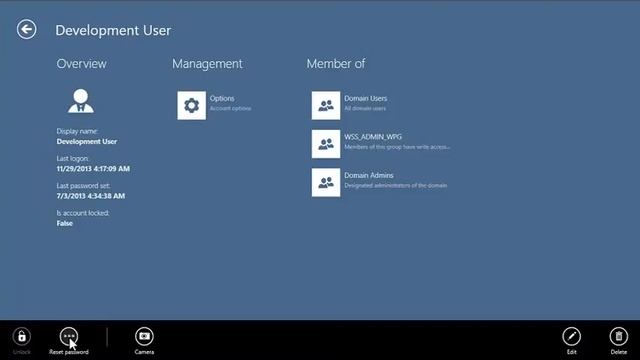Click the 'Display name:' label
The height and width of the screenshot is (360, 640).
[x=77, y=131]
